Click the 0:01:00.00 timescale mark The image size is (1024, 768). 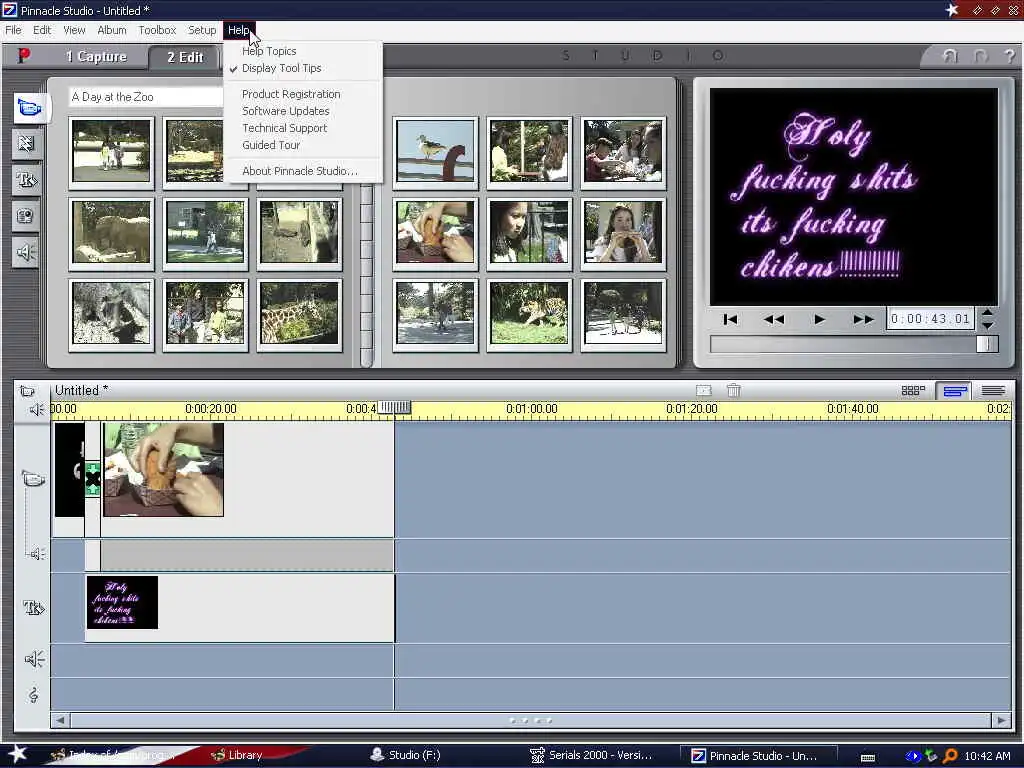pyautogui.click(x=532, y=409)
